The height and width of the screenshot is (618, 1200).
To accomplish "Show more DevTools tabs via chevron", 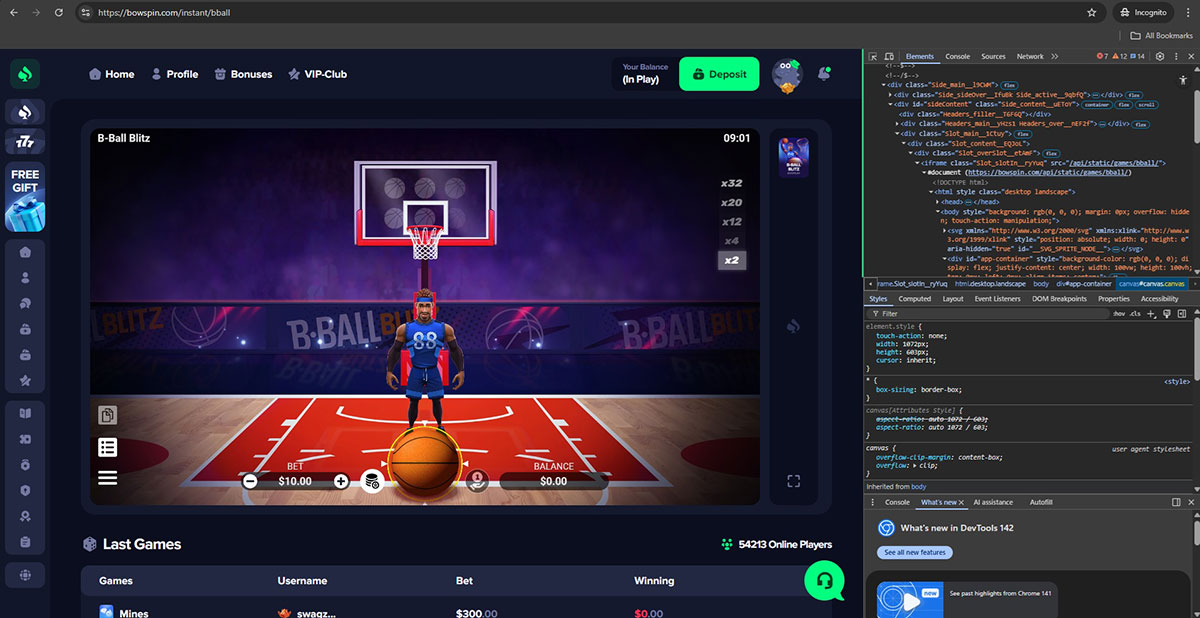I will point(1055,57).
